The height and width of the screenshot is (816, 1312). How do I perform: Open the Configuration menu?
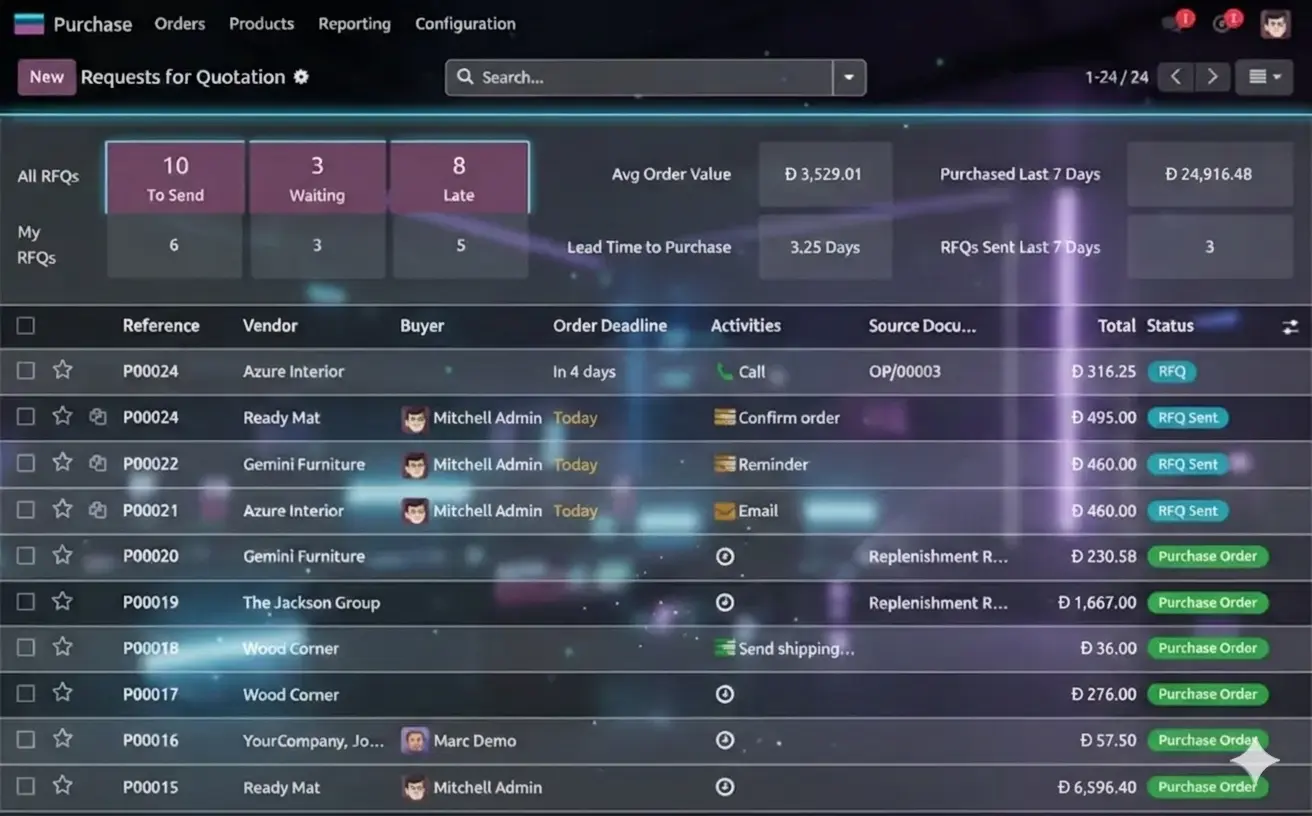(465, 24)
